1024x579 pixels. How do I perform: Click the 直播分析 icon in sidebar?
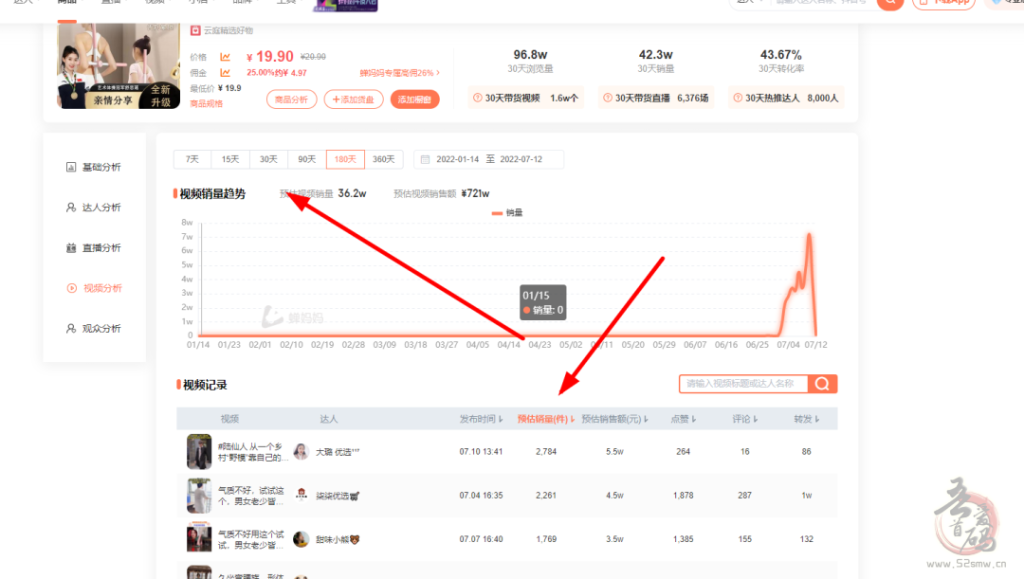point(71,248)
